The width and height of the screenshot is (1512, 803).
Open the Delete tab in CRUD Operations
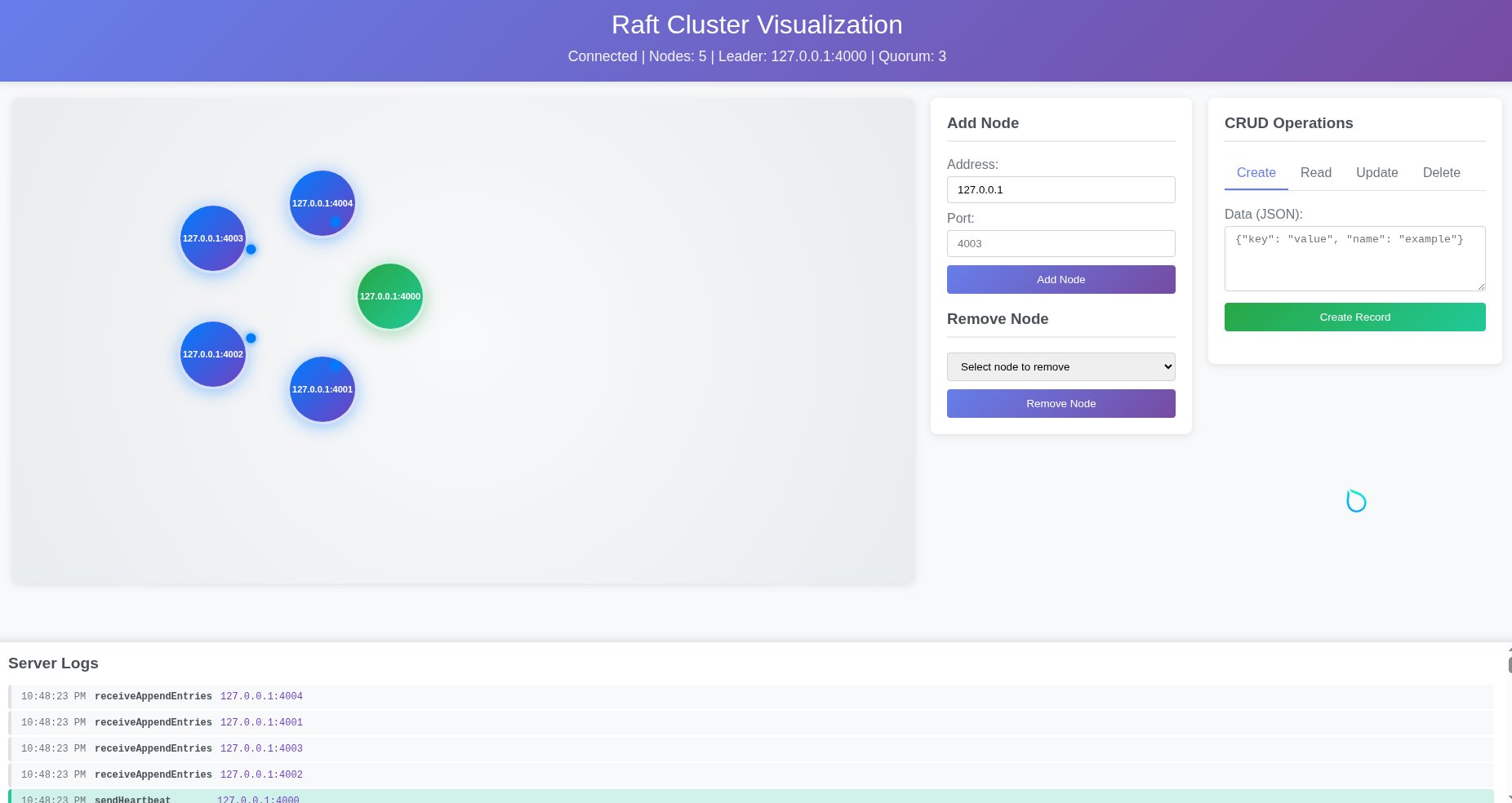pyautogui.click(x=1441, y=172)
